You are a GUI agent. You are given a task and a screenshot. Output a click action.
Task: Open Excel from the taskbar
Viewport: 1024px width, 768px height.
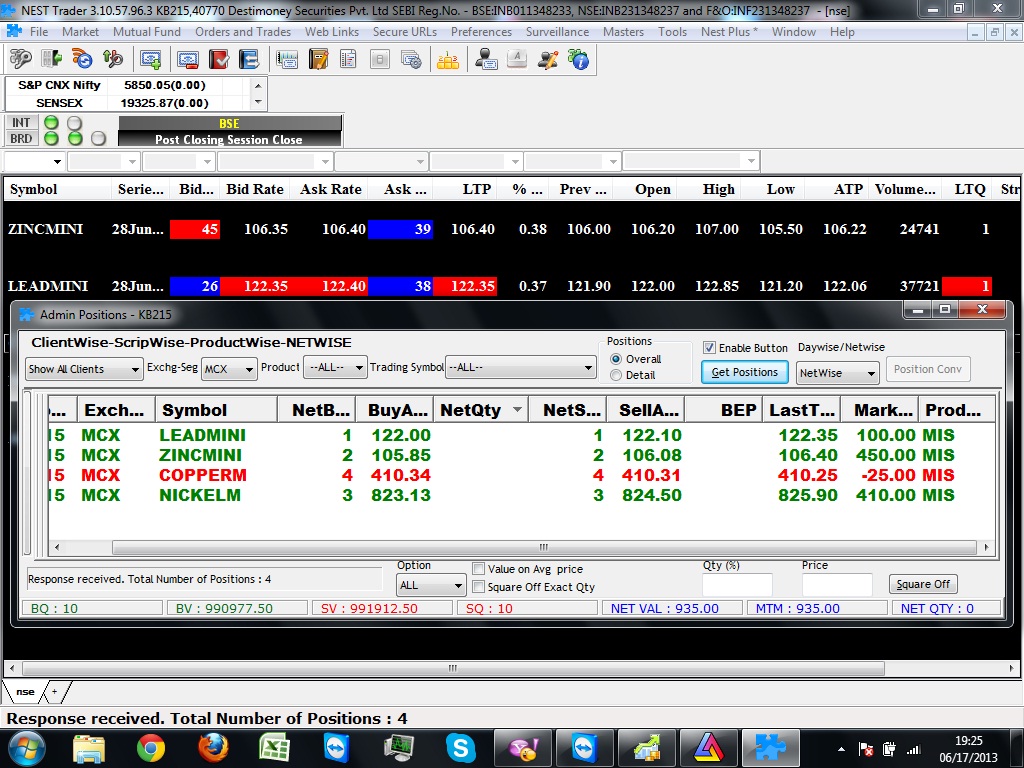(x=274, y=748)
